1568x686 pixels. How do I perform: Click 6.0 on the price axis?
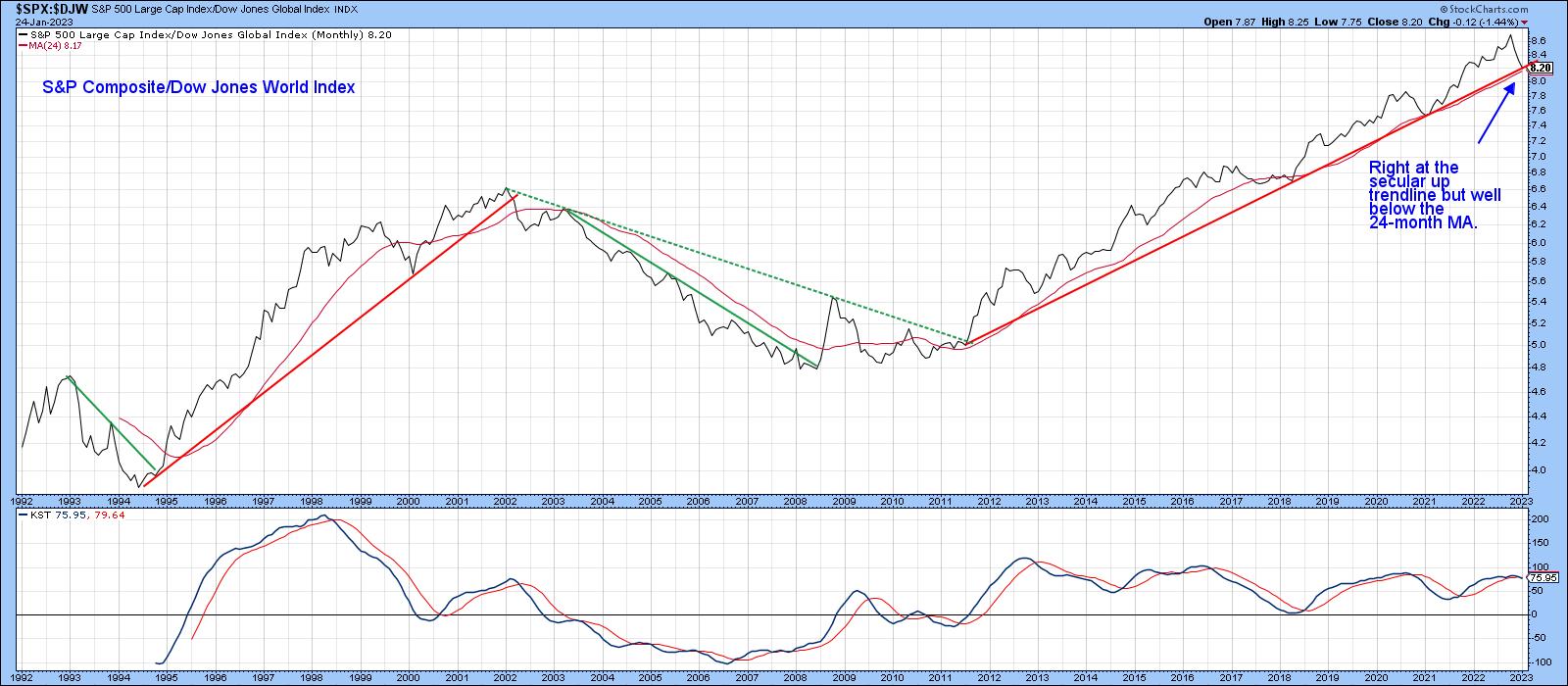(1538, 243)
